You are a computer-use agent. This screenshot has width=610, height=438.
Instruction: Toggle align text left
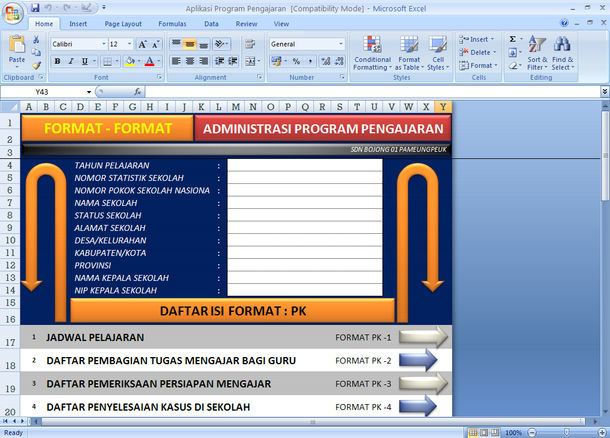176,61
